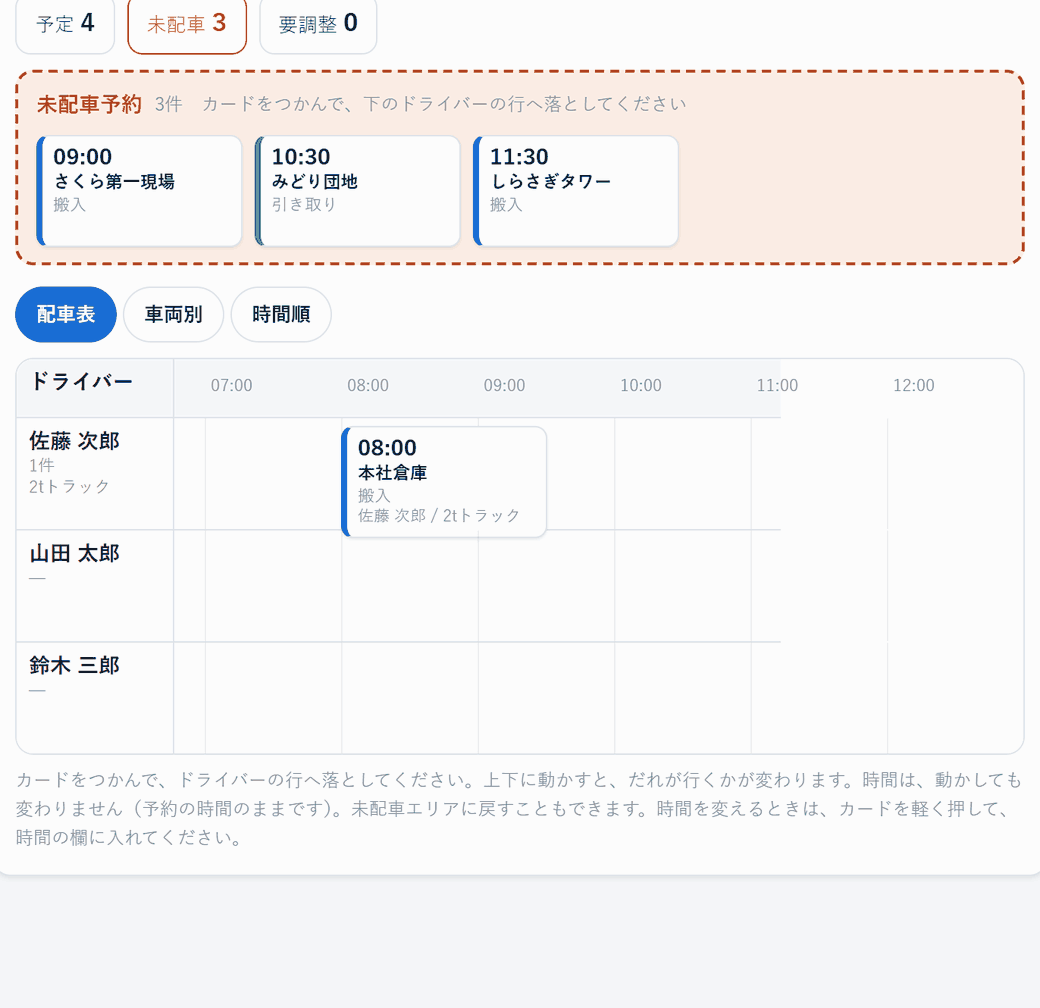Image resolution: width=1040 pixels, height=1008 pixels.
Task: Select the 未配車 3 summary chip
Action: 187,25
